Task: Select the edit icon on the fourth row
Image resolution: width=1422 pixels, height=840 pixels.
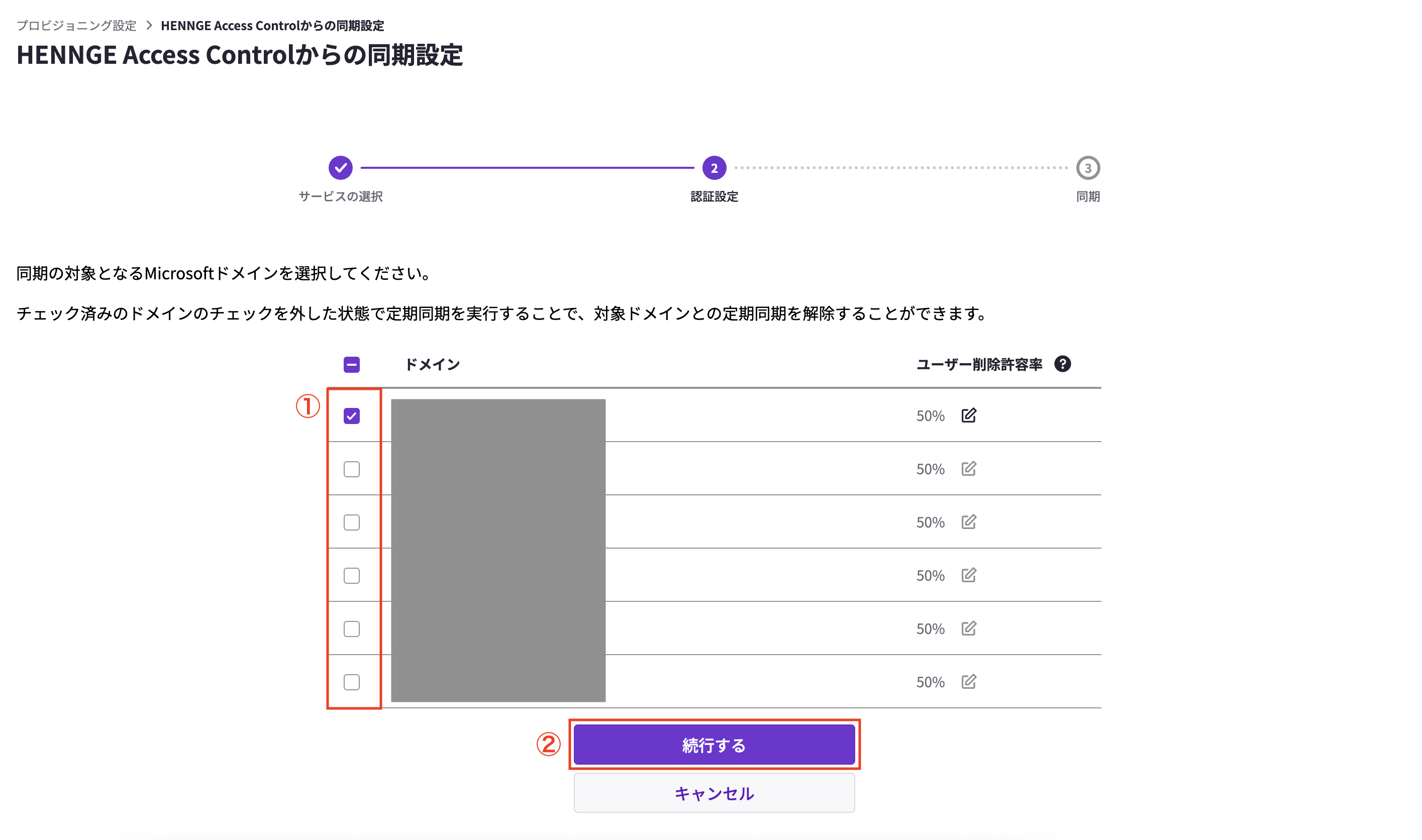Action: 969,575
